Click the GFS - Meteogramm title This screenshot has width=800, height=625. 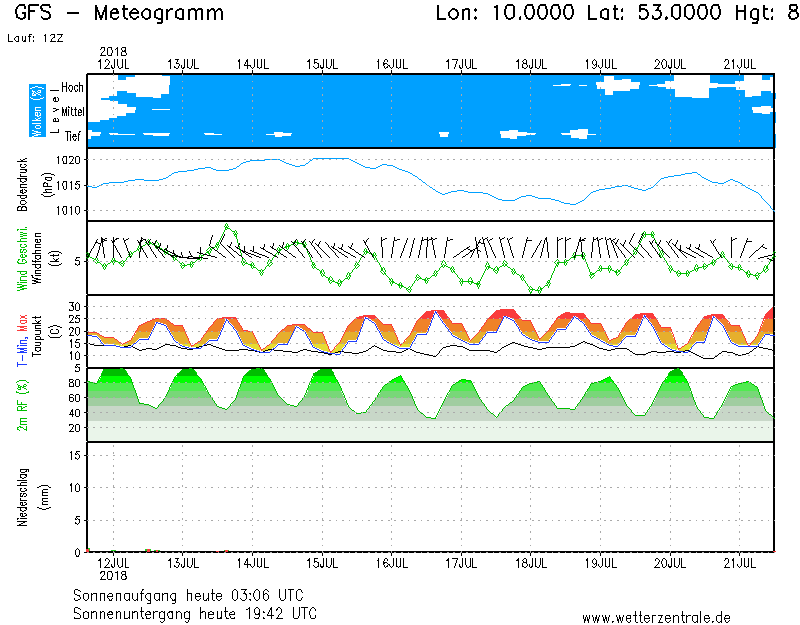120,14
